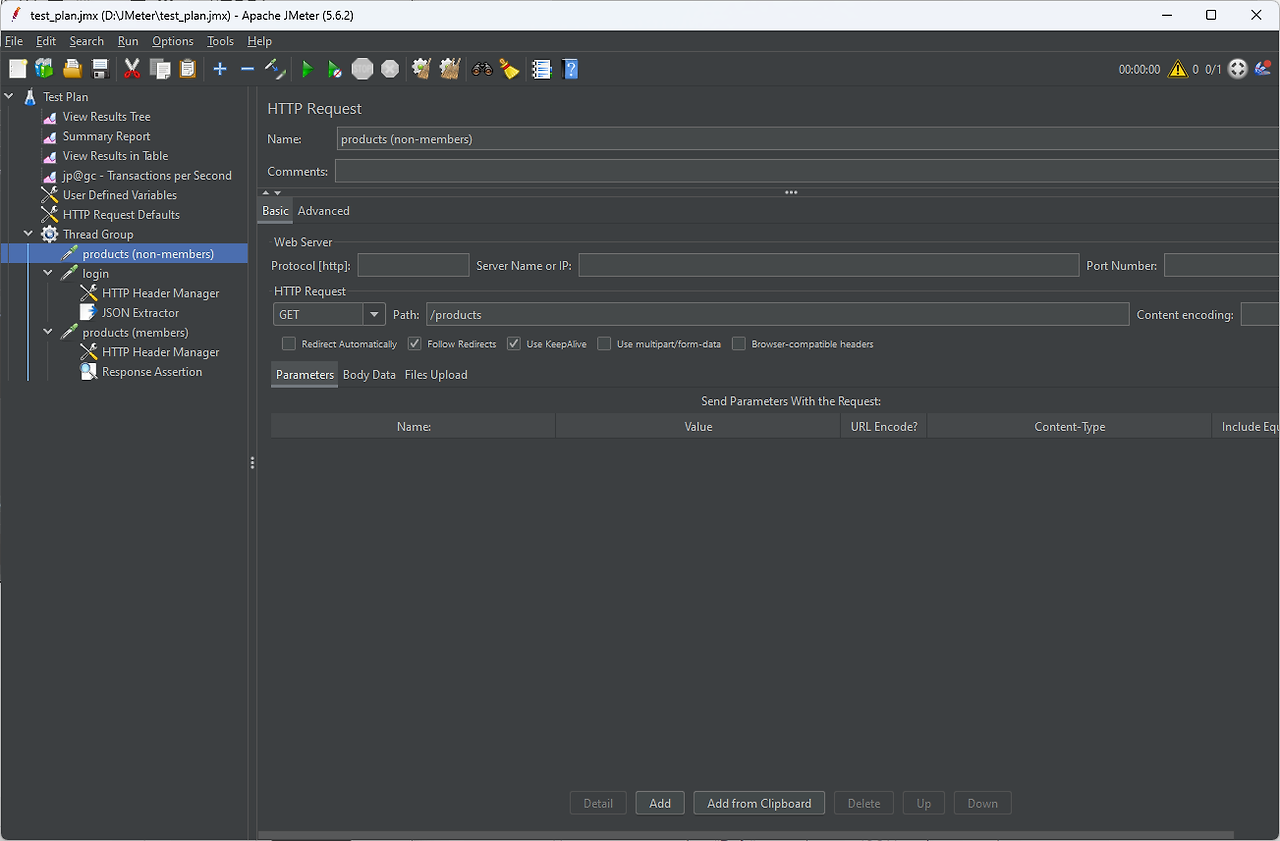This screenshot has width=1280, height=841.
Task: Toggle Redirect Automatically checkbox
Action: point(289,344)
